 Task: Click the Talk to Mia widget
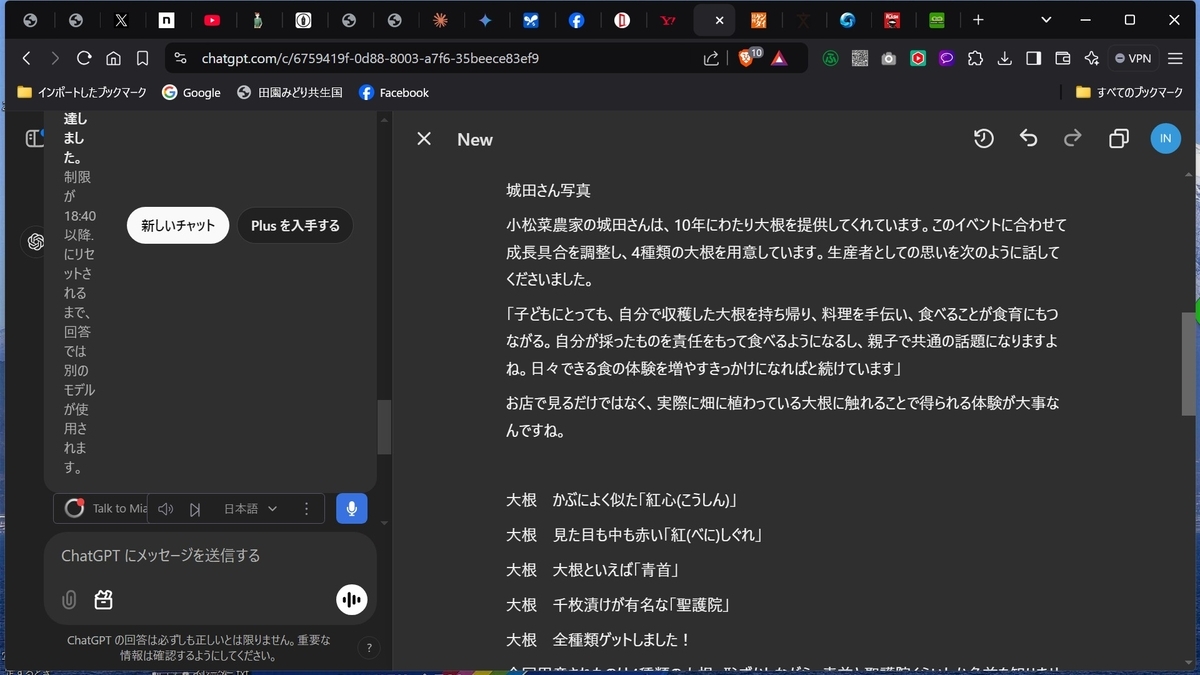[104, 508]
